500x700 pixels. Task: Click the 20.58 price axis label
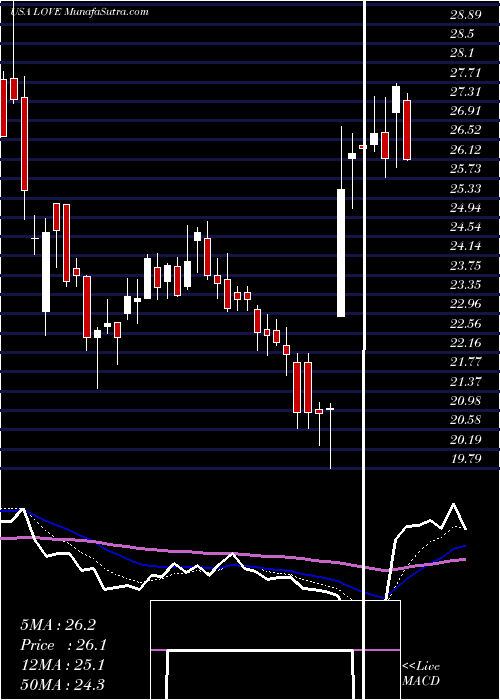coord(466,420)
